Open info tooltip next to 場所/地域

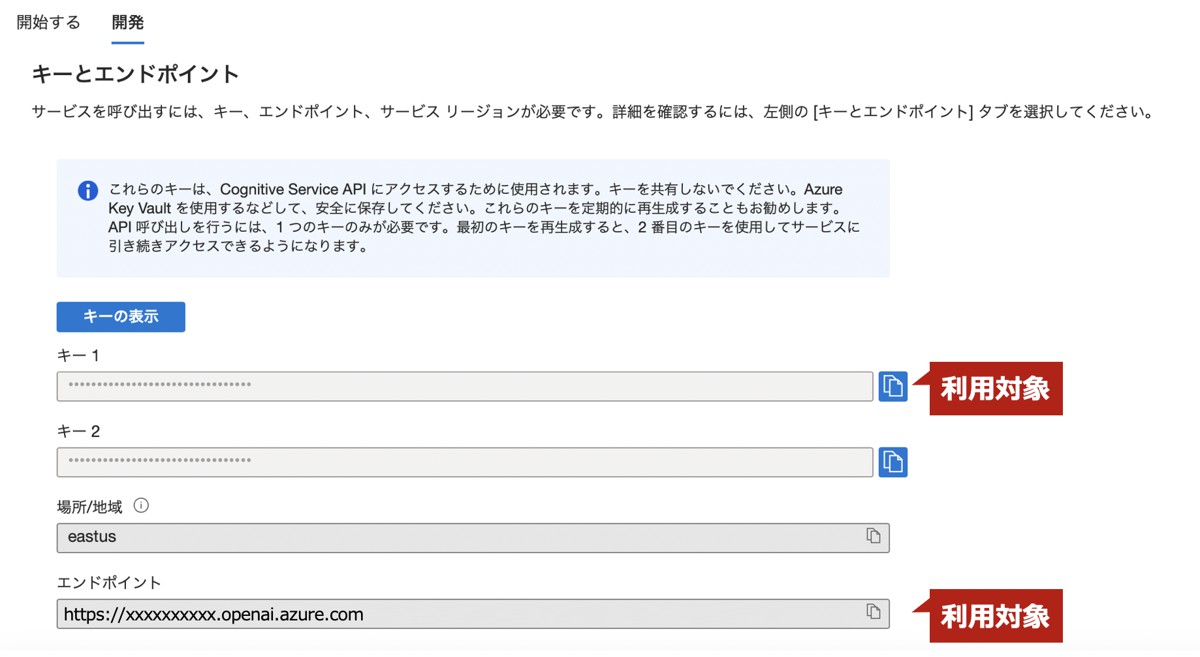coord(141,506)
